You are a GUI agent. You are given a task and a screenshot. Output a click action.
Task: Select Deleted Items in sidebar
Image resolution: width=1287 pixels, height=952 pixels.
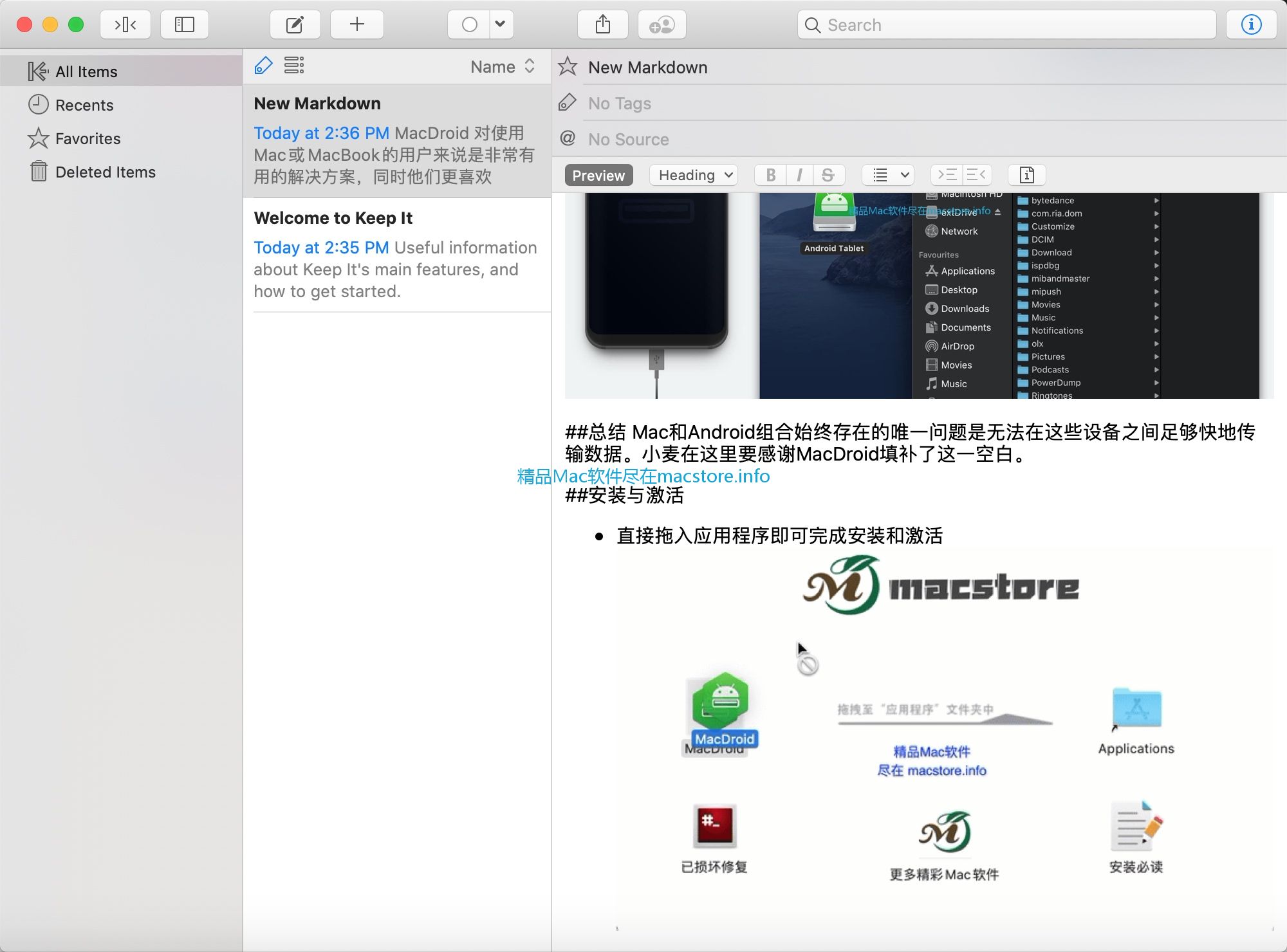click(x=121, y=172)
